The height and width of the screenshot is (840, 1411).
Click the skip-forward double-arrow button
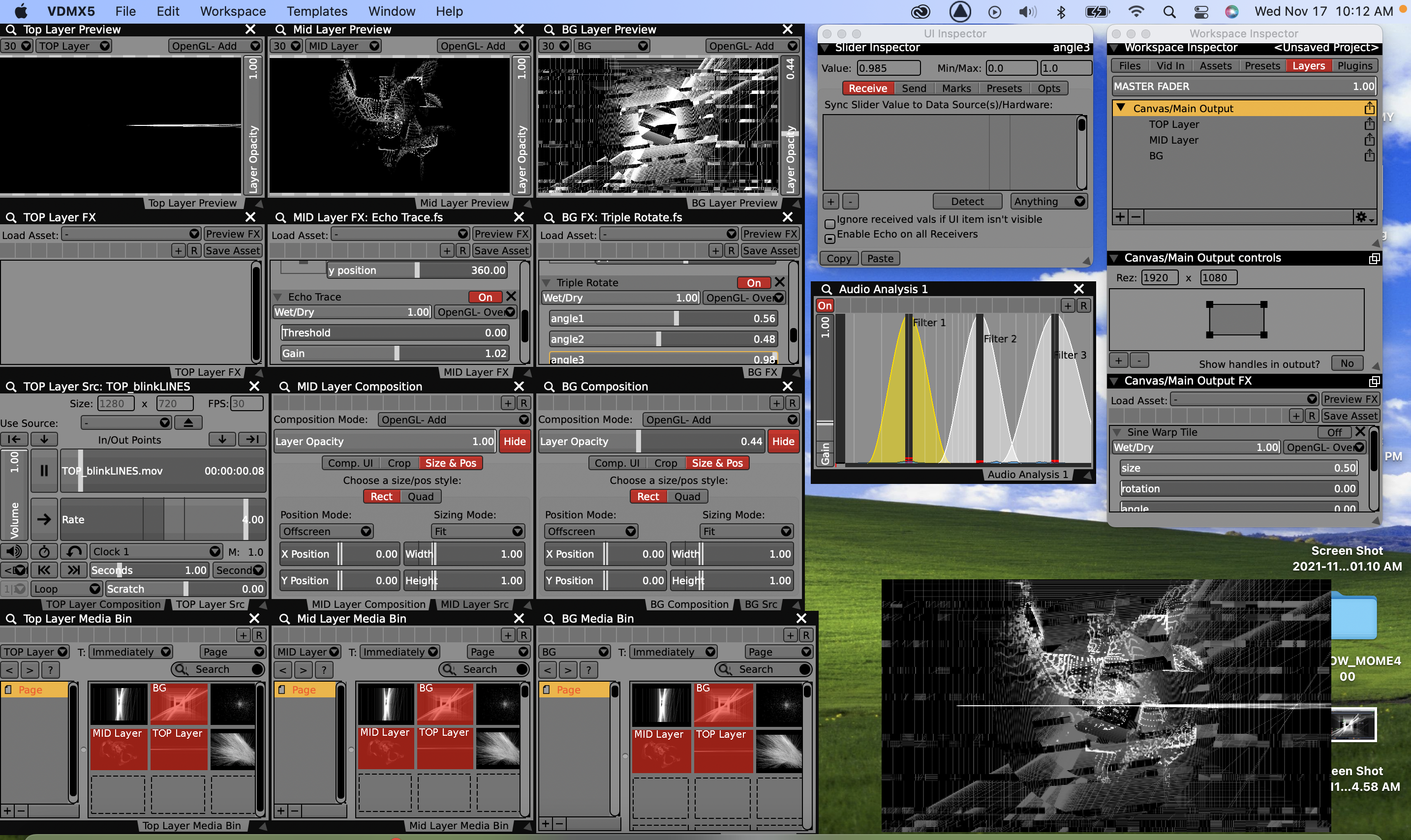point(74,570)
